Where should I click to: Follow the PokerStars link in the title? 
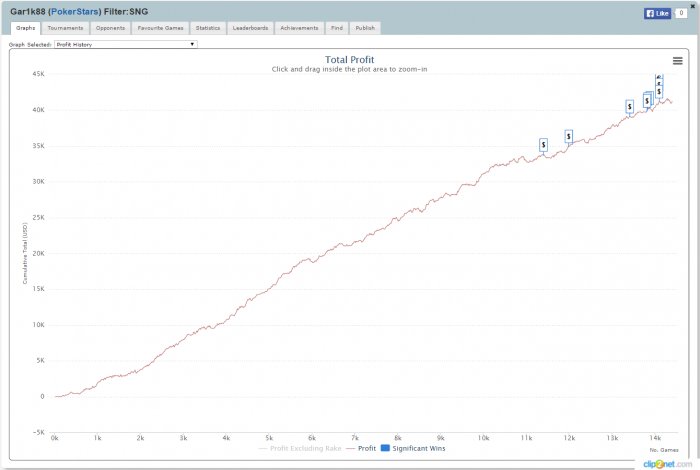click(75, 12)
